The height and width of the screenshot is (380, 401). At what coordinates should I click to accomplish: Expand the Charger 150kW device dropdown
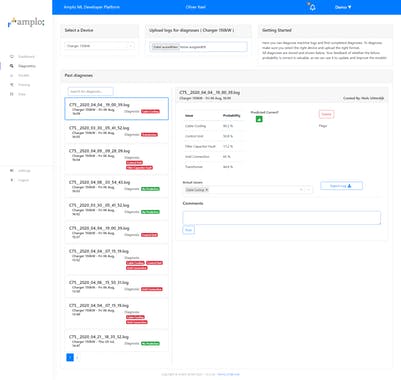99,46
